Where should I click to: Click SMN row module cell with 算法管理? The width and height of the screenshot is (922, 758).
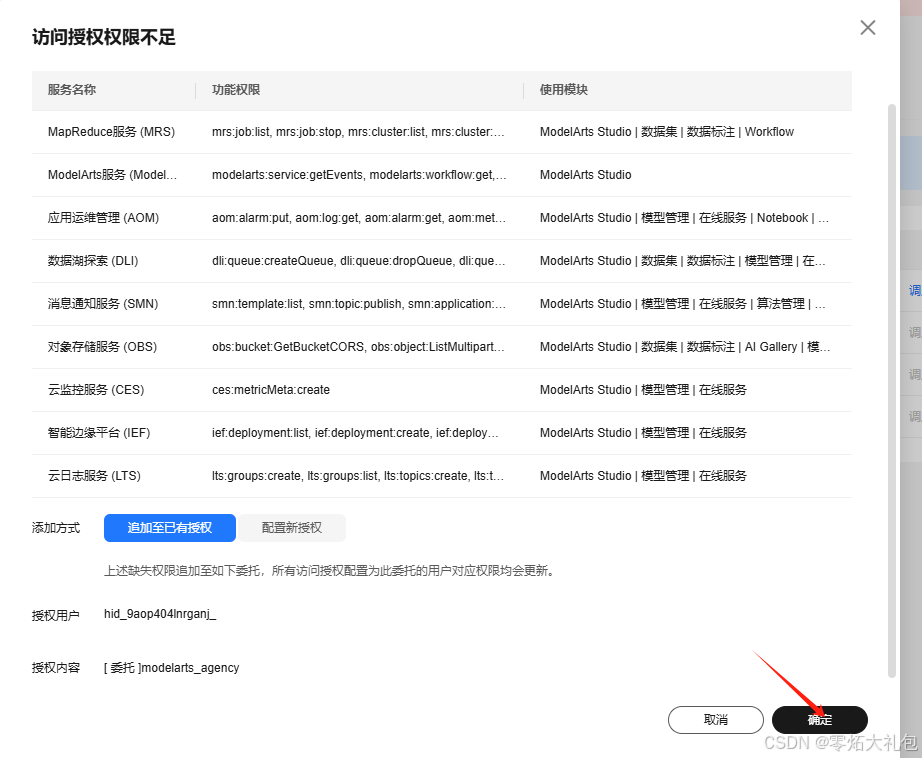coord(683,303)
